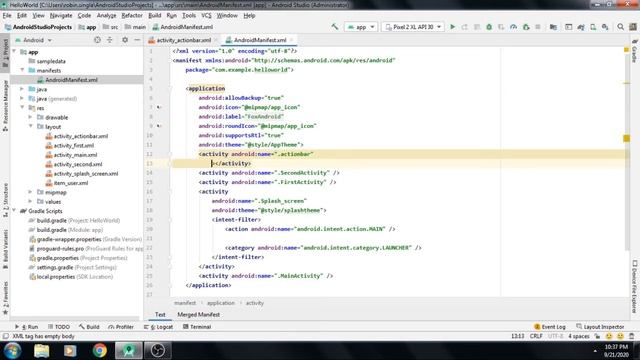Select item_user.xml in layout folder
This screenshot has height=360, width=640.
point(71,183)
